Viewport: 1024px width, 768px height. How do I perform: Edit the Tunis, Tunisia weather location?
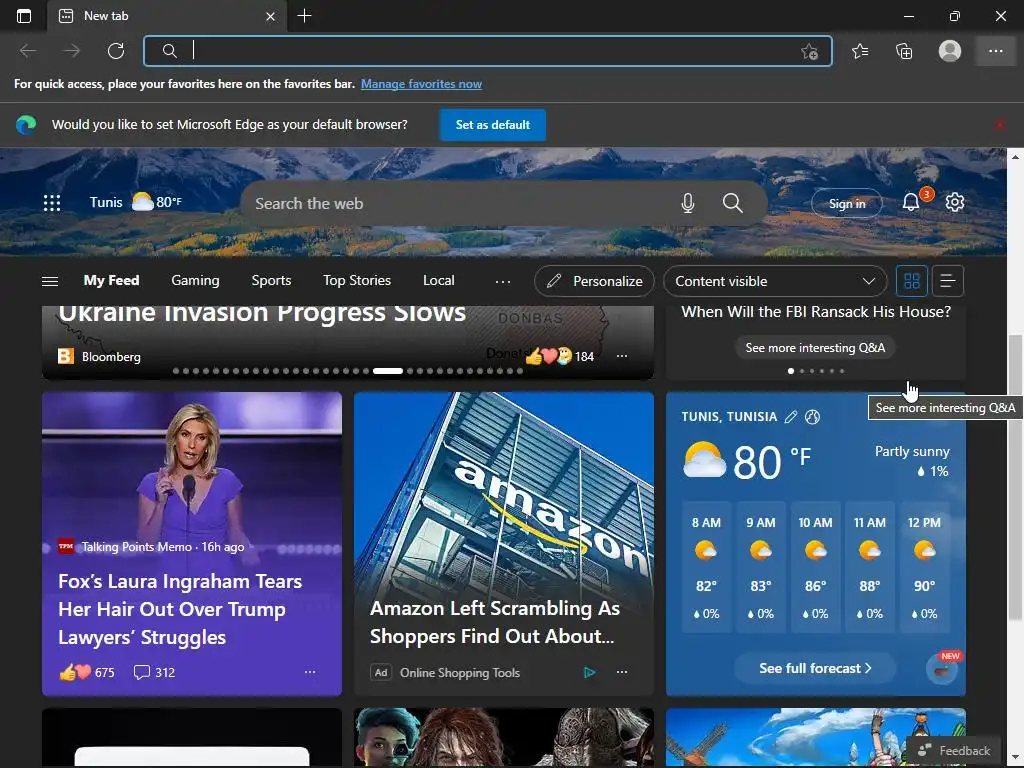(x=791, y=417)
